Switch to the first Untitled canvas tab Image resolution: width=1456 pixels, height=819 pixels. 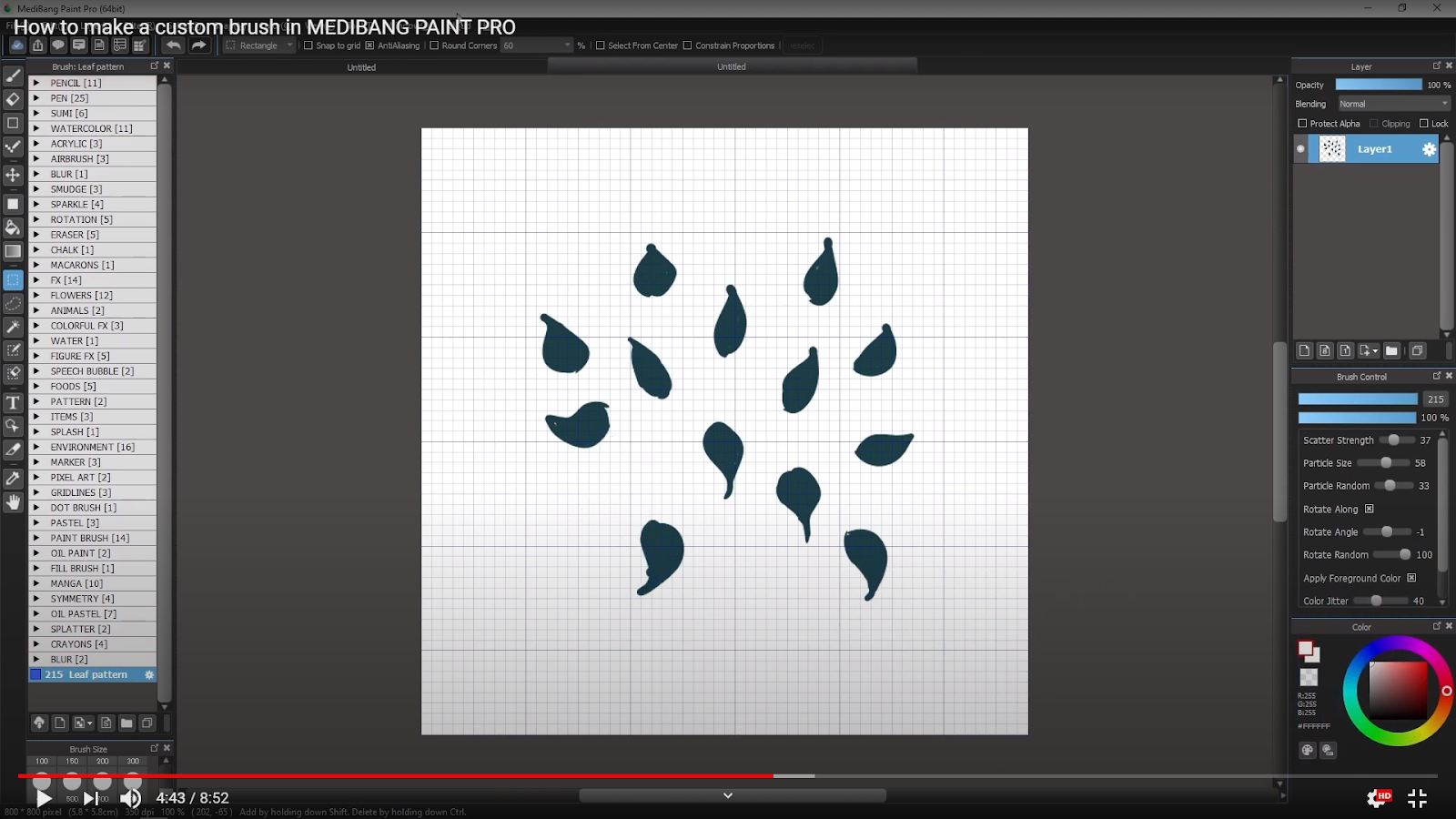pyautogui.click(x=361, y=67)
